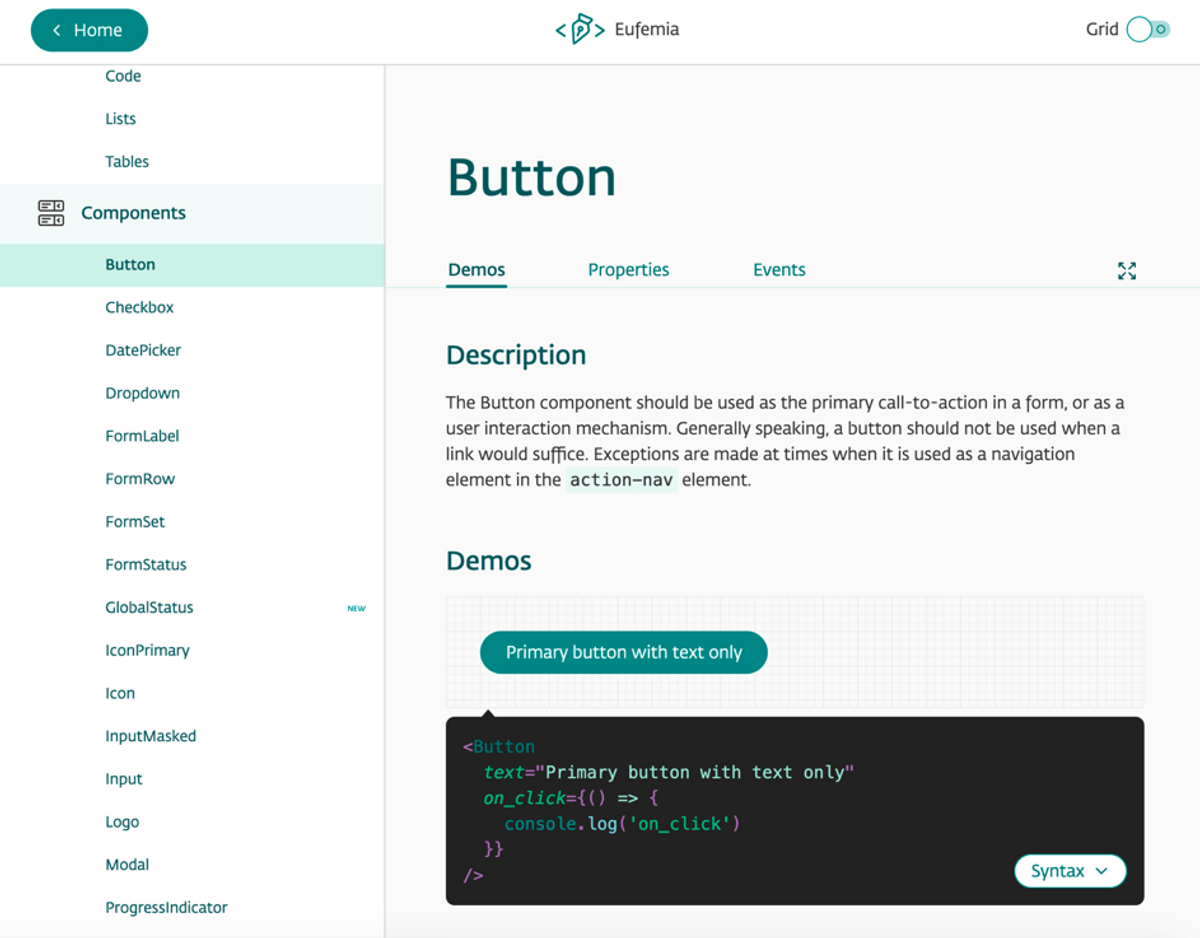The height and width of the screenshot is (938, 1200).
Task: Click console.log line in code block
Action: (x=622, y=824)
